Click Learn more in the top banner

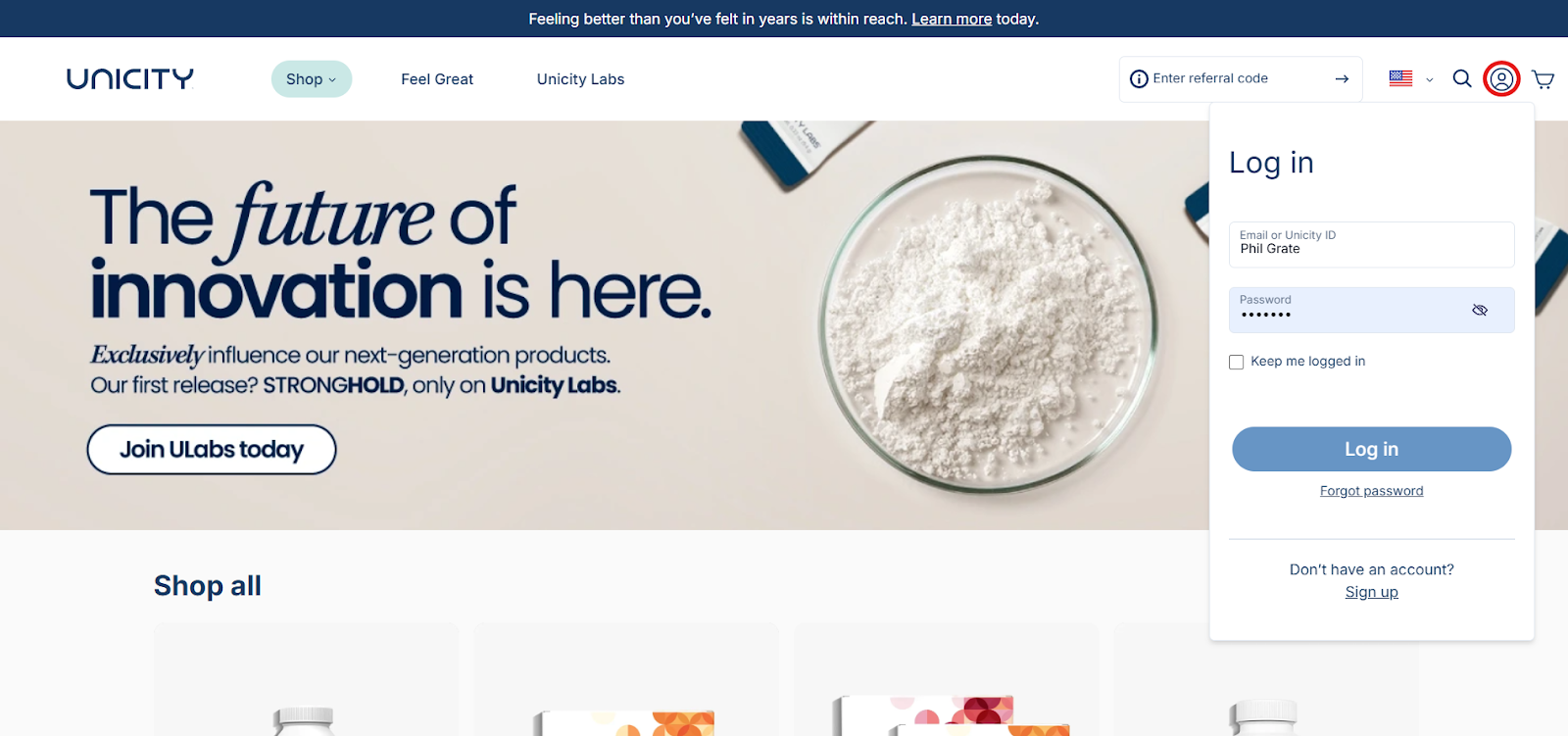tap(952, 19)
